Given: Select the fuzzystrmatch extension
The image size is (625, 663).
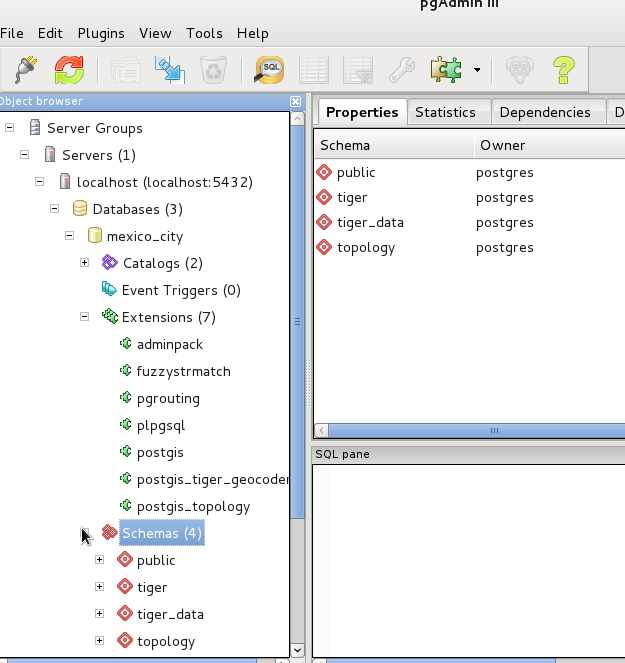Looking at the screenshot, I should tap(184, 371).
